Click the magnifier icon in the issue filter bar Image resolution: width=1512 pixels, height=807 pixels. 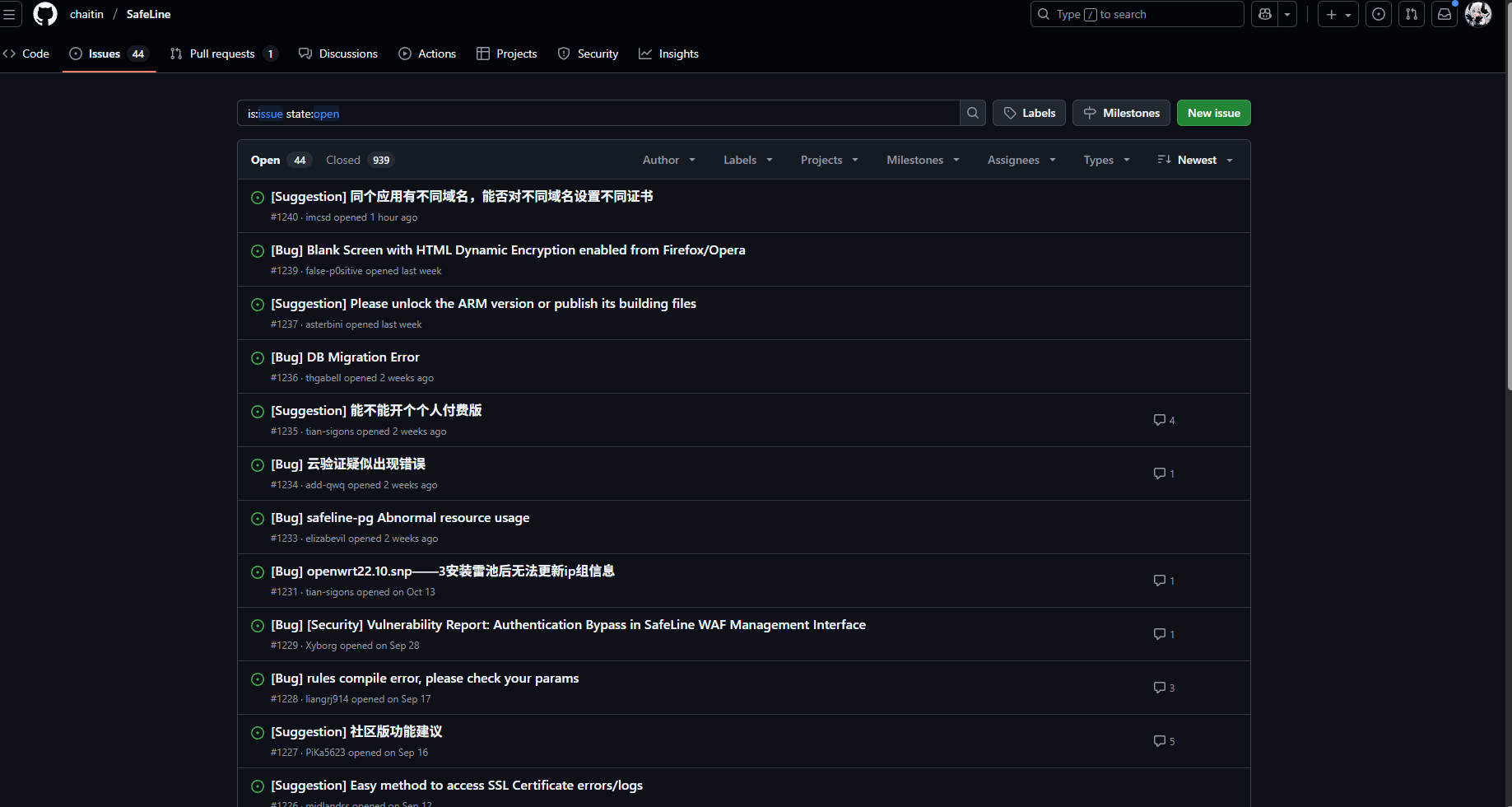[x=972, y=113]
